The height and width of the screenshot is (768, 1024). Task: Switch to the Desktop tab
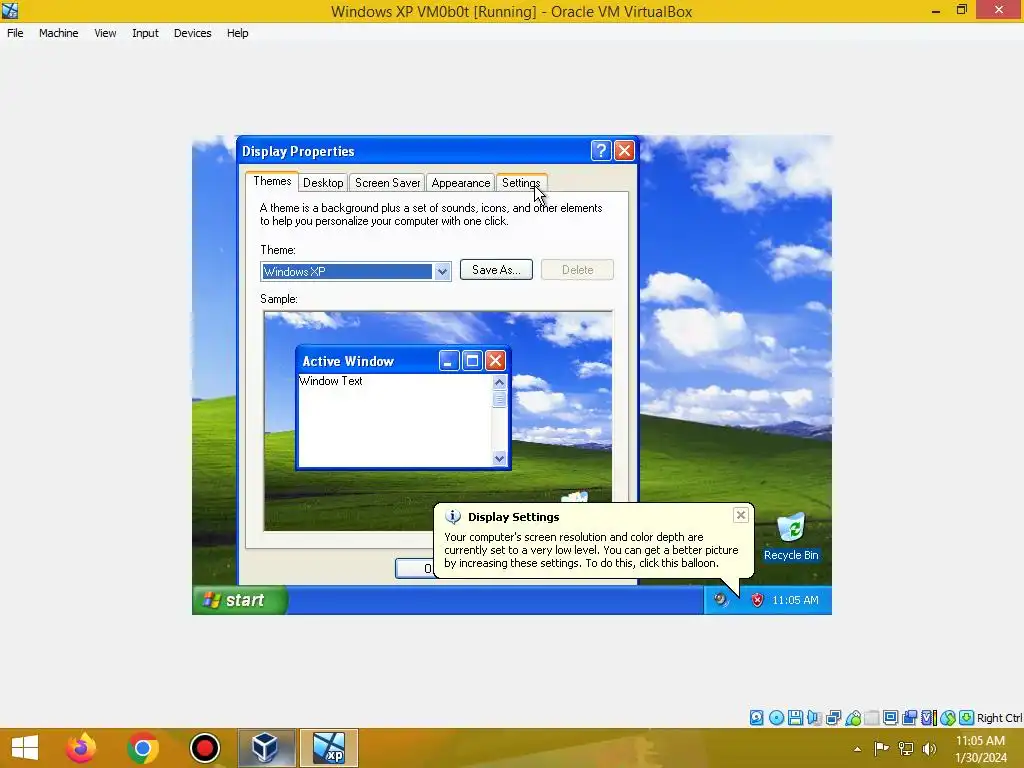(x=323, y=183)
